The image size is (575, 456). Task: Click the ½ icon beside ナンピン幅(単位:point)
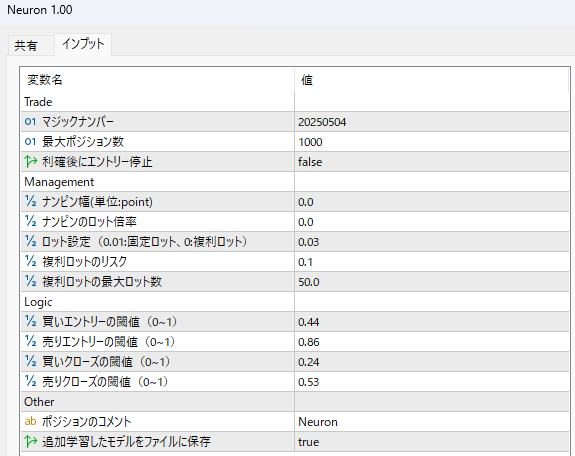(x=31, y=201)
